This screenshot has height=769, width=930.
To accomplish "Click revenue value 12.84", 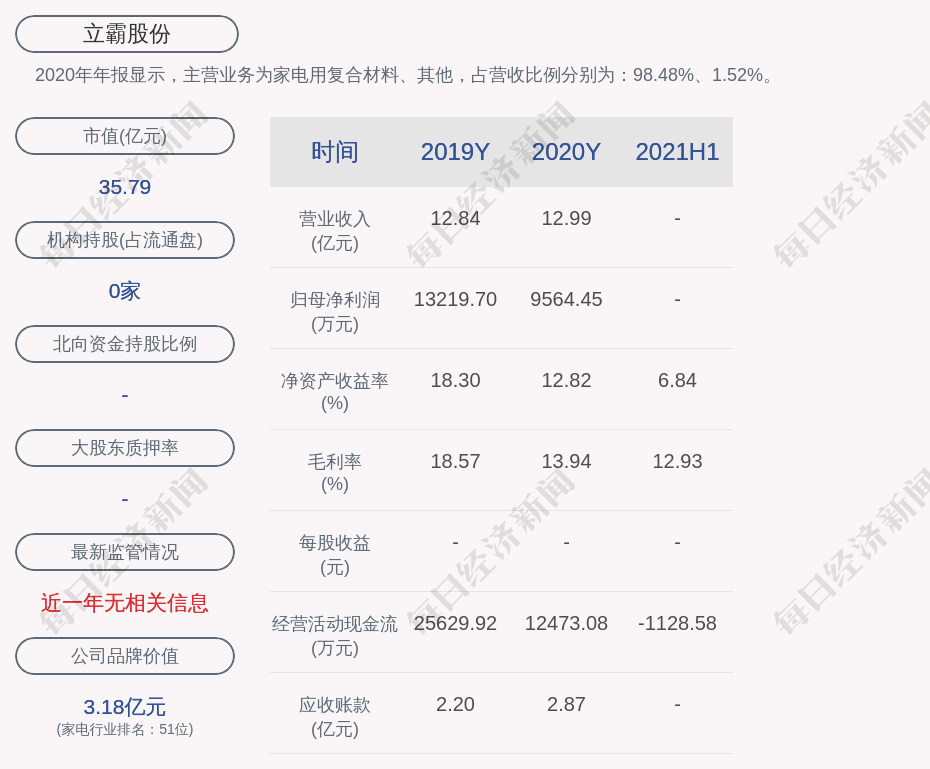I will pos(455,218).
